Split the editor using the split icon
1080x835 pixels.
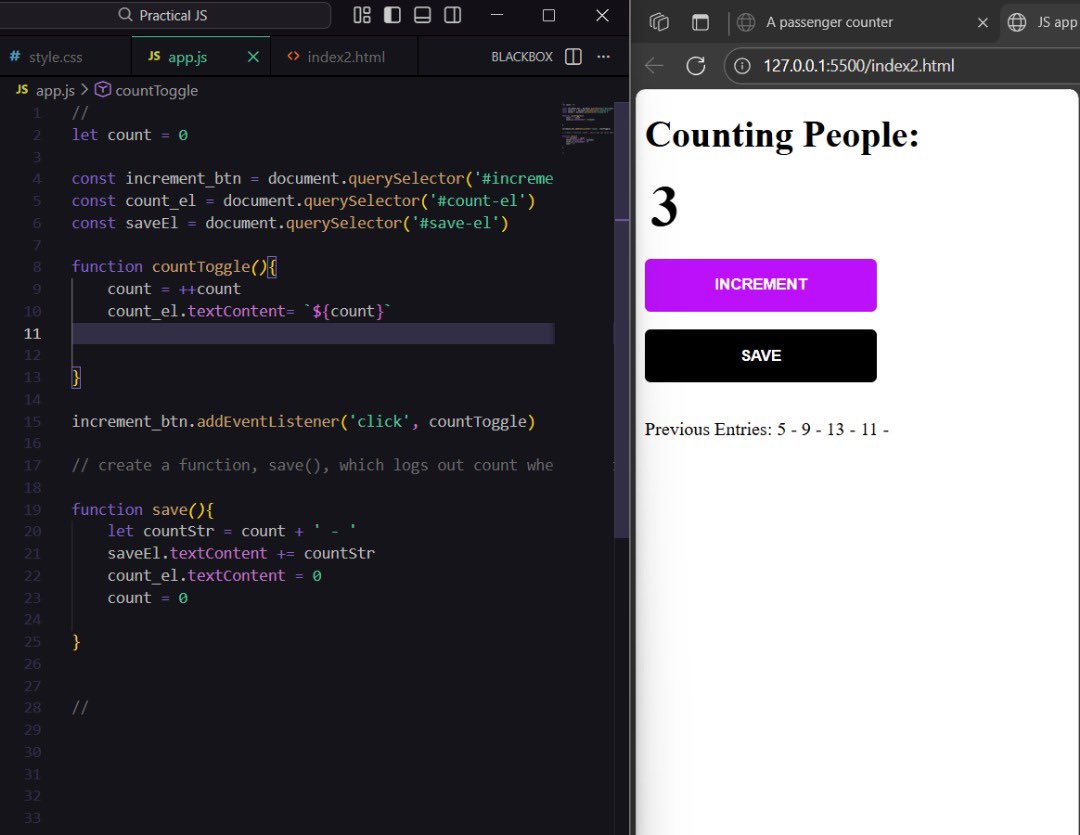point(572,57)
